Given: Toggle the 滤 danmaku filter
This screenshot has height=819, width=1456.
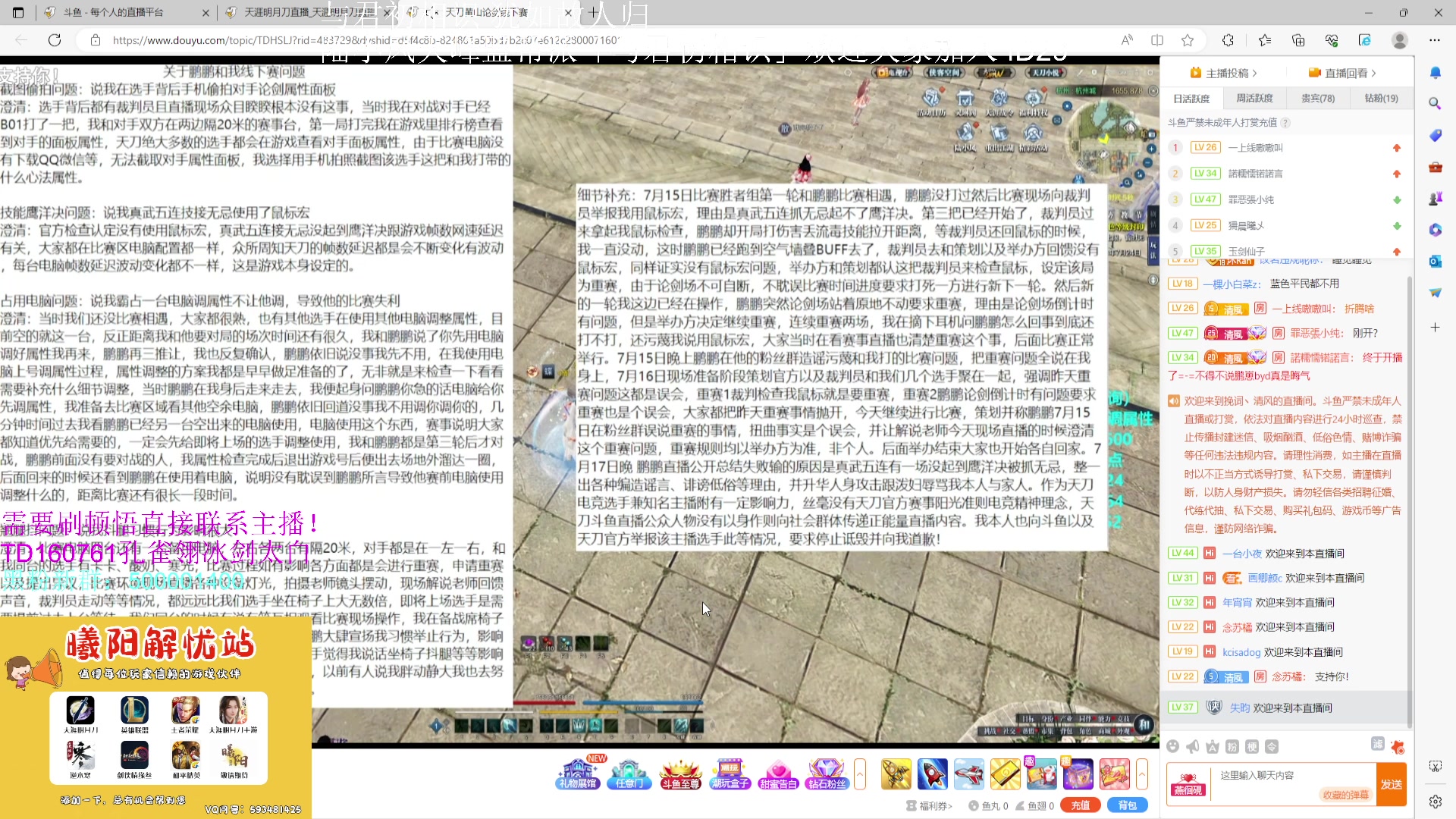Looking at the screenshot, I should (x=1376, y=745).
